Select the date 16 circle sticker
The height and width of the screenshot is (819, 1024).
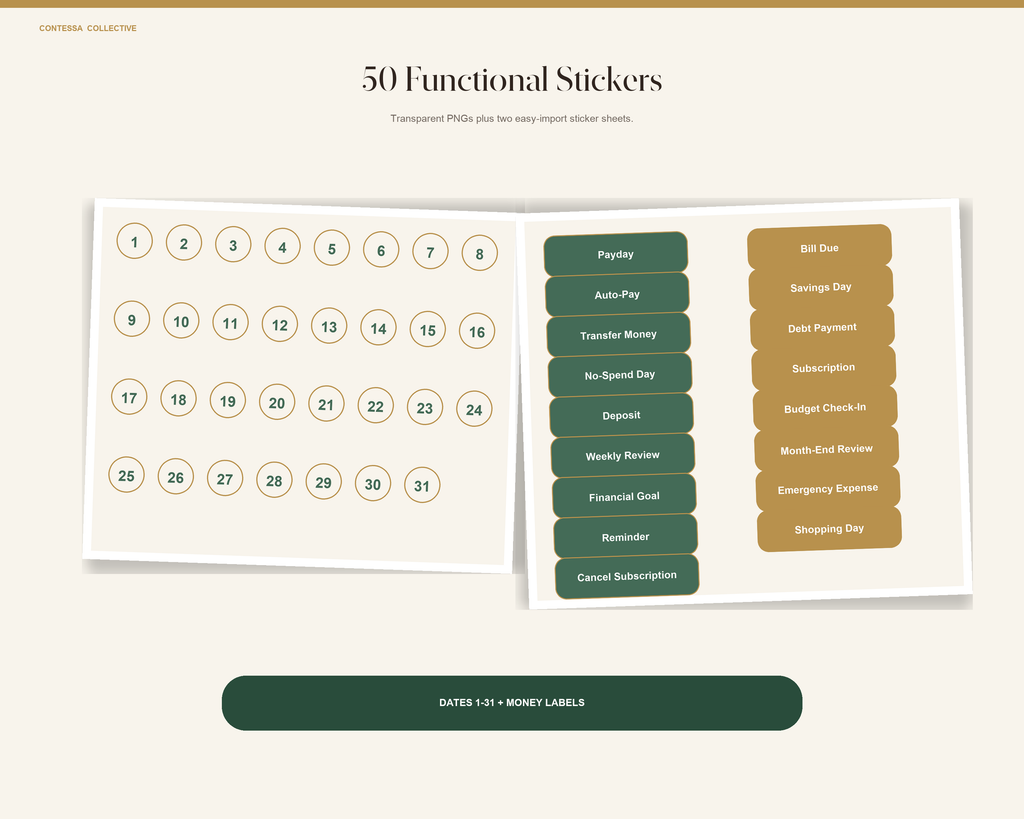point(477,331)
